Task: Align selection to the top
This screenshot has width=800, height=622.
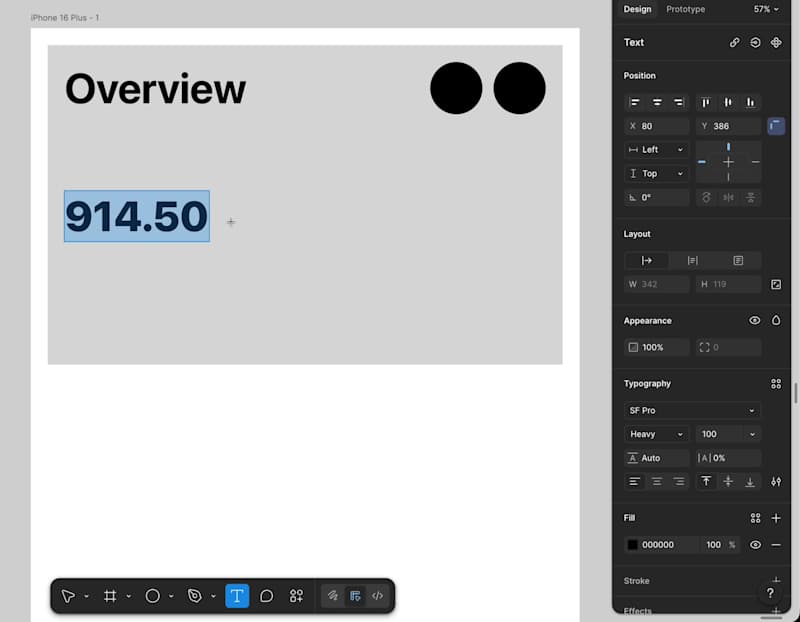Action: point(706,103)
